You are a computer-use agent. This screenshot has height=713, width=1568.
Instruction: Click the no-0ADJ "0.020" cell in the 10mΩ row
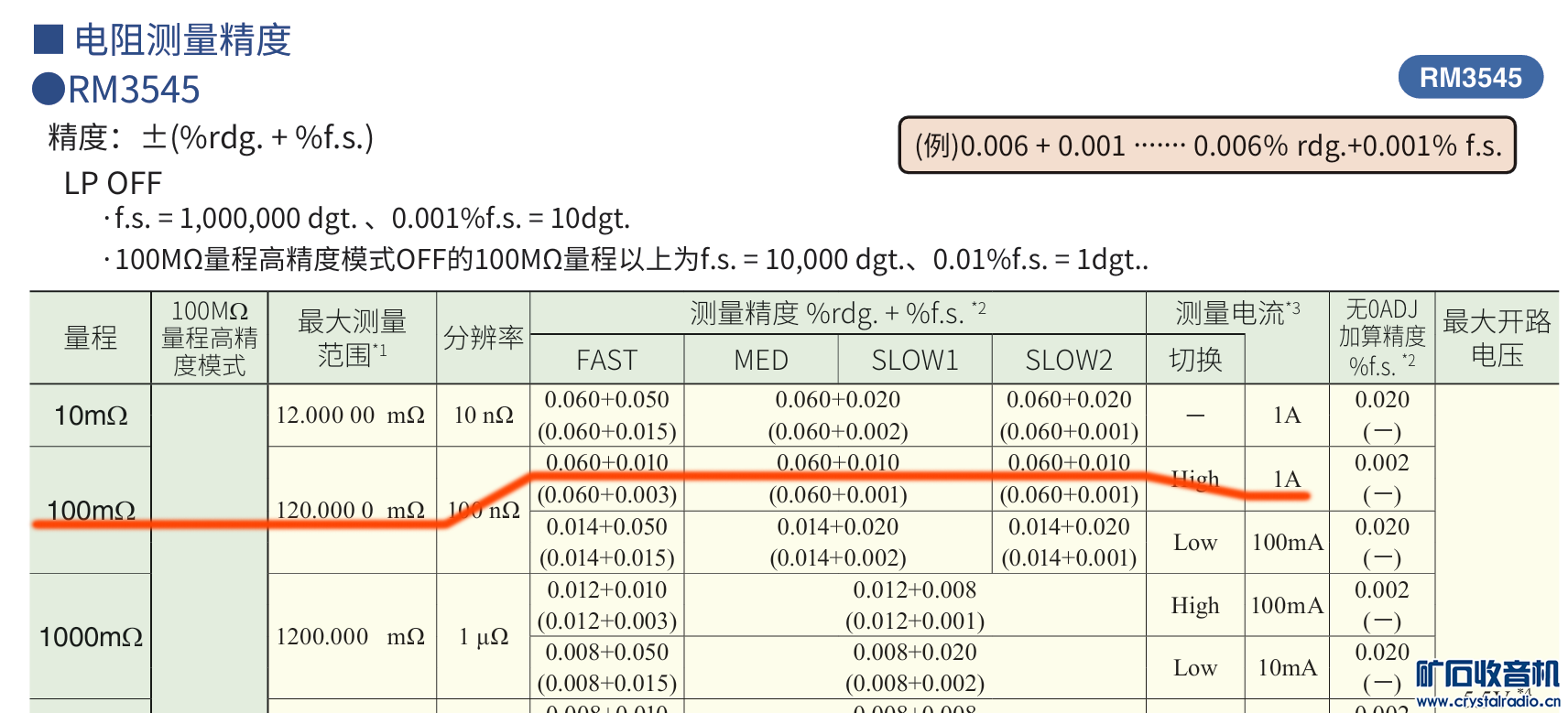pos(1382,416)
